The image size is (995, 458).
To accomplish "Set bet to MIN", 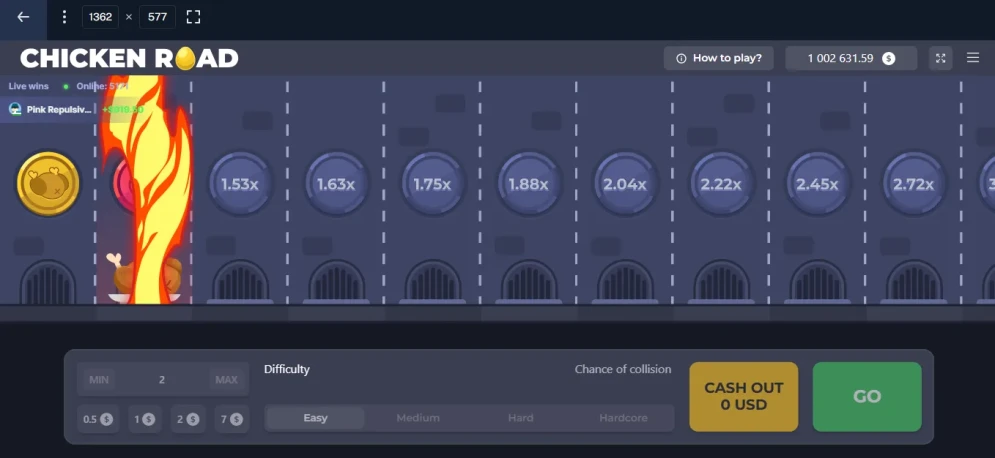I will click(99, 380).
